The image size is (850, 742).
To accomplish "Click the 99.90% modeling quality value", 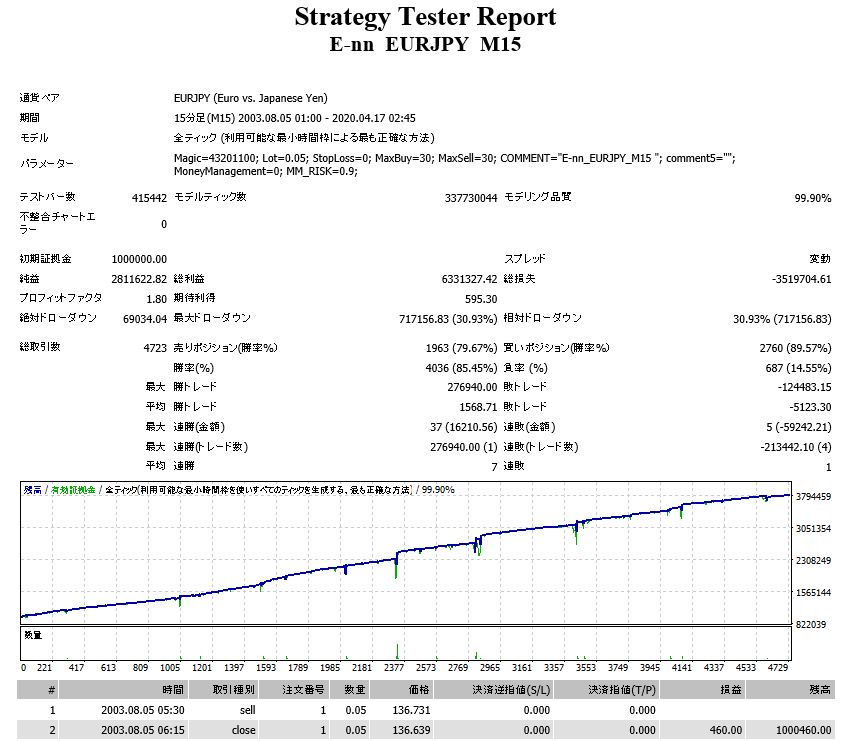I will point(813,198).
